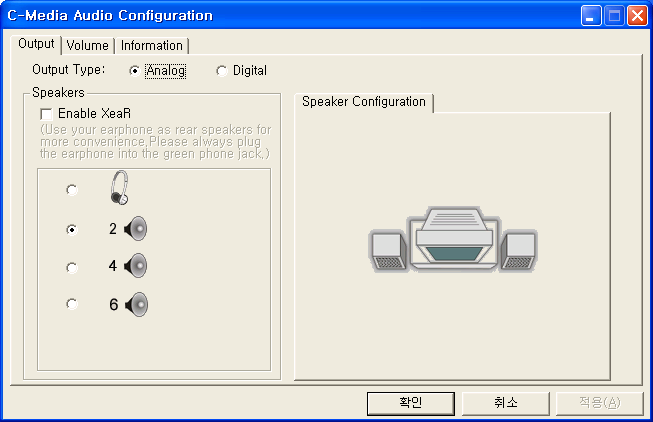Choose the 6 speakers radio button

pos(72,304)
